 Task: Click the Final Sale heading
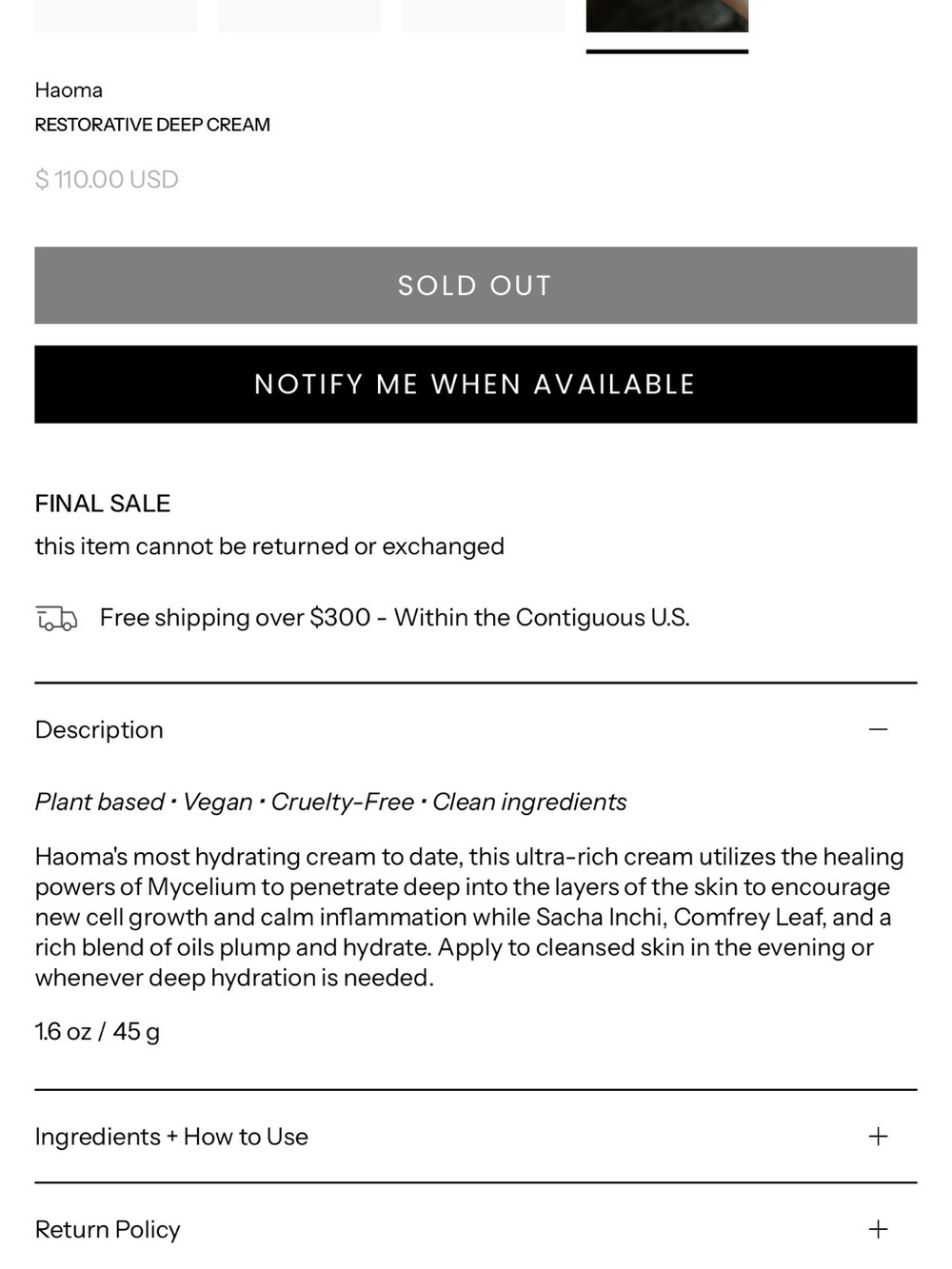pyautogui.click(x=103, y=504)
